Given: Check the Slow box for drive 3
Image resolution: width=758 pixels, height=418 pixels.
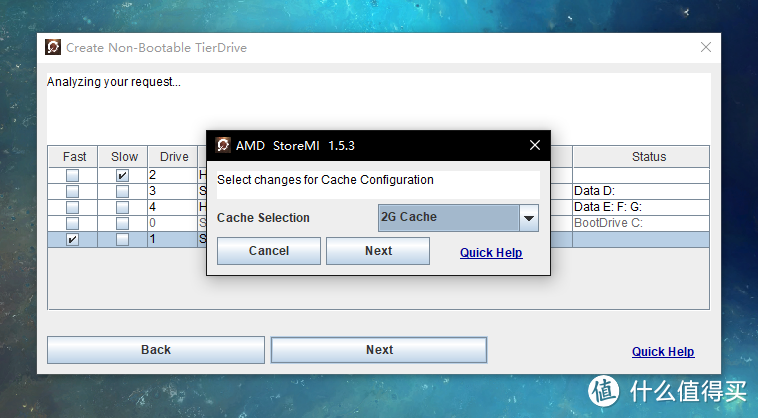Looking at the screenshot, I should tap(122, 191).
